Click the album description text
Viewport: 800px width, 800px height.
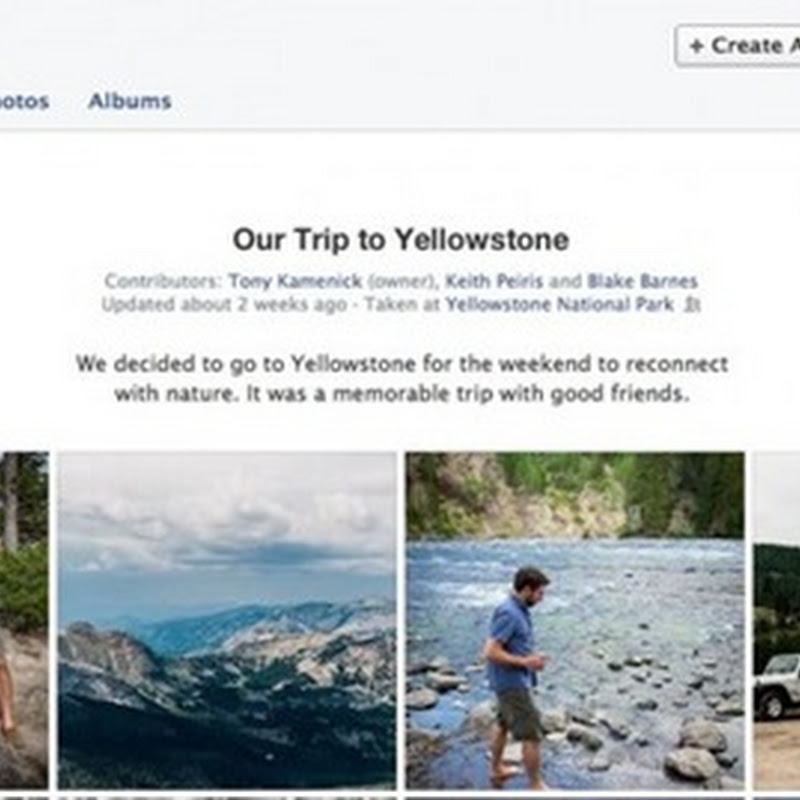tap(400, 378)
